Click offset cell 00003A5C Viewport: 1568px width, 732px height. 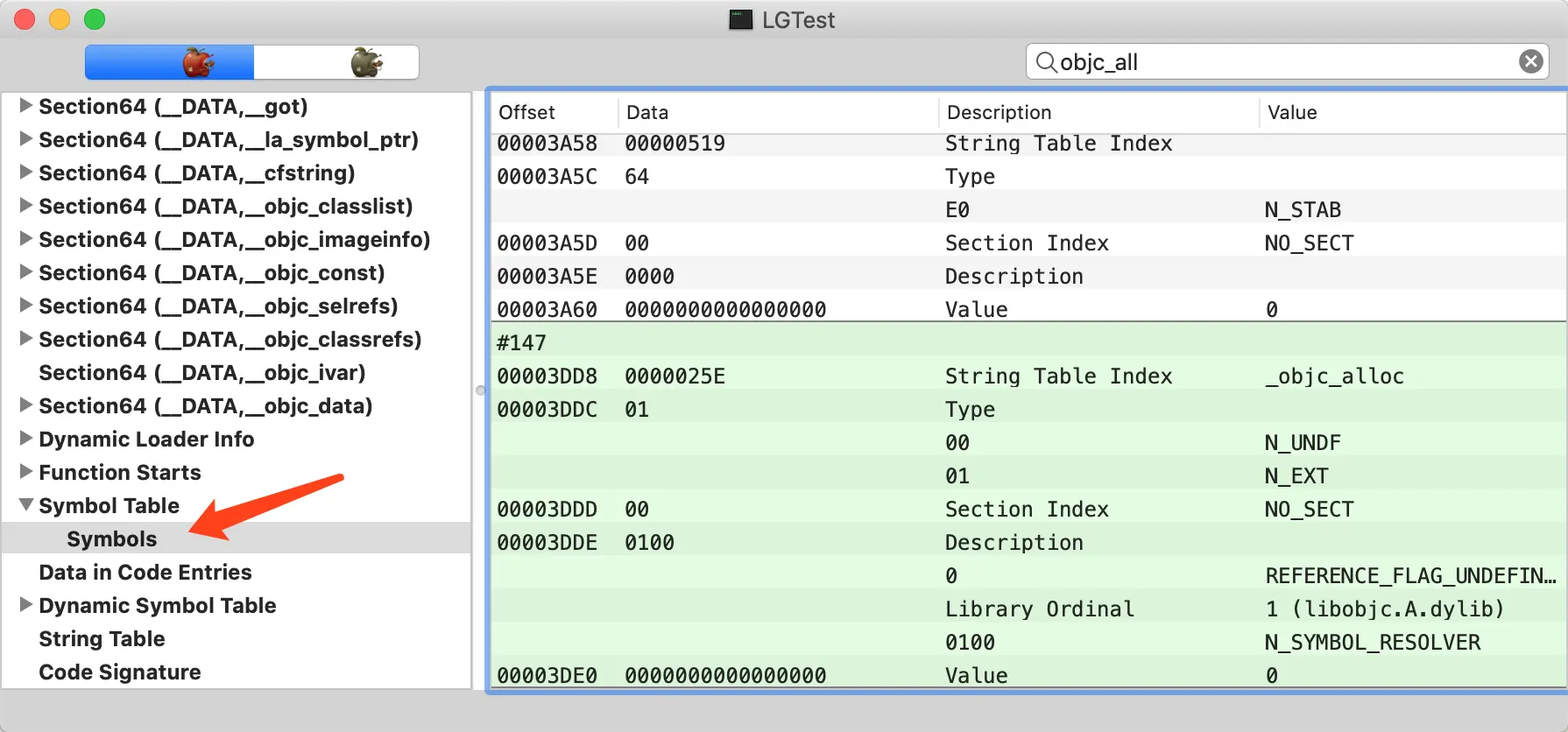(547, 177)
